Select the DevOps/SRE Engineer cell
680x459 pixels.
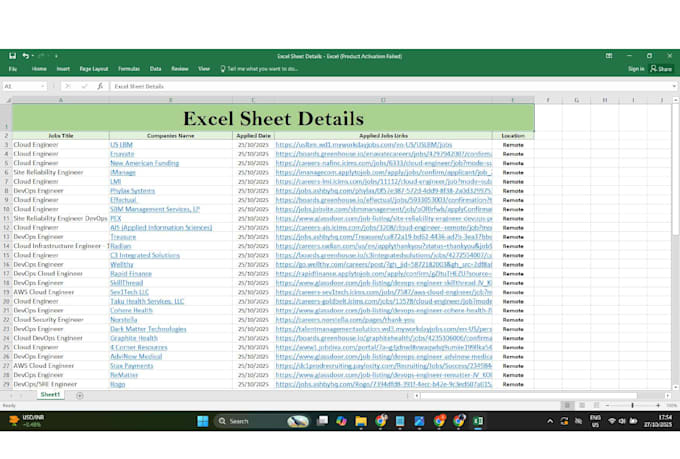pyautogui.click(x=61, y=384)
